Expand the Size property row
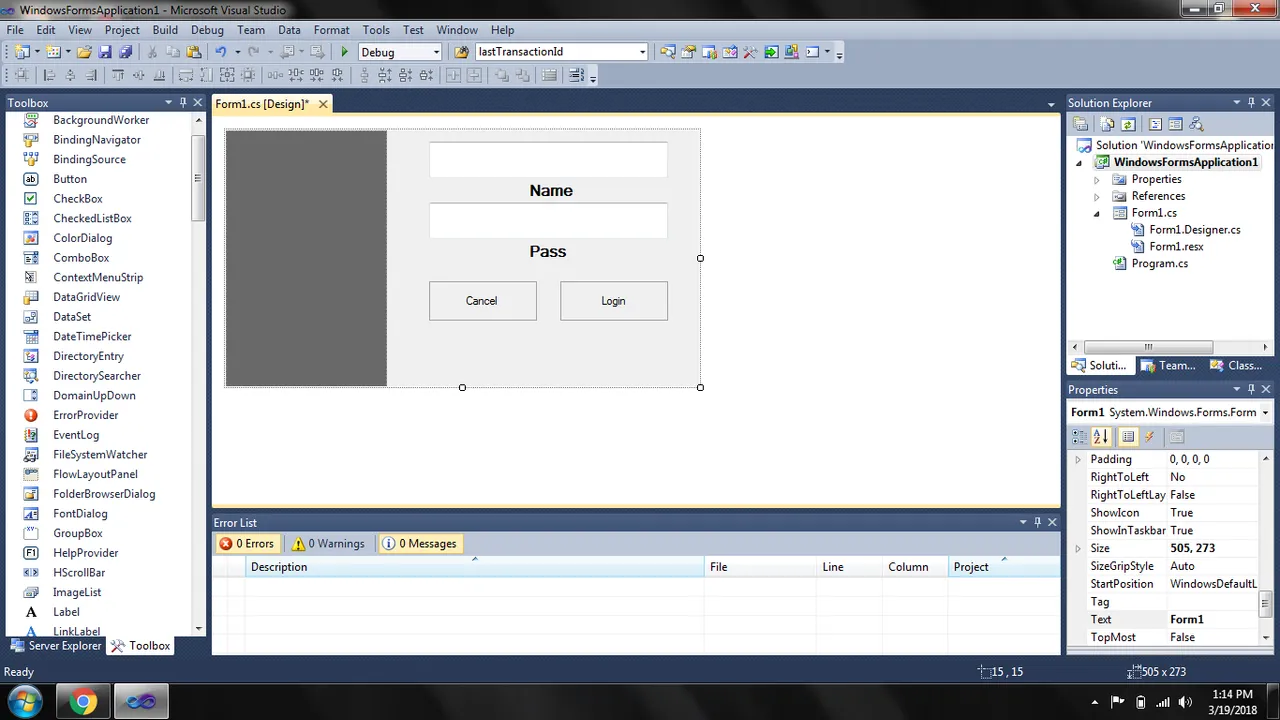This screenshot has height=720, width=1280. 1078,548
